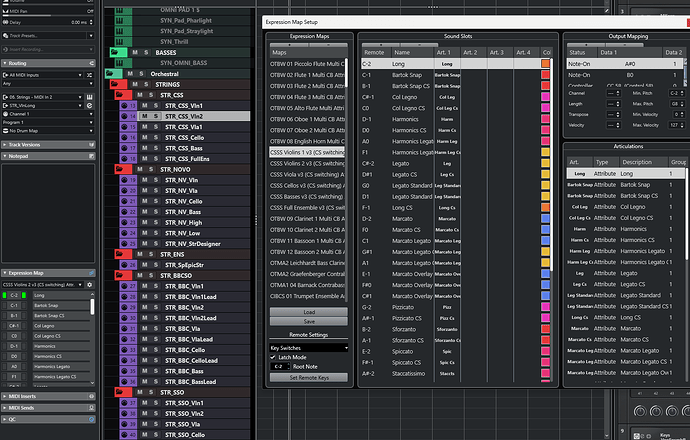Open the All MIDI Inputs dropdown
Image resolution: width=690 pixels, height=440 pixels.
[42, 75]
